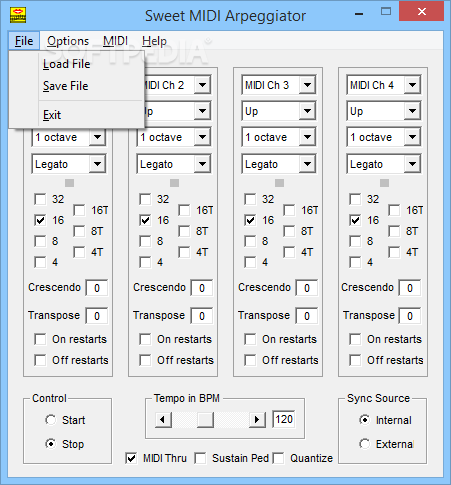Screen dimensions: 451x485
Task: Check the 4 checkbox under MIDI Ch 2
Action: (145, 262)
